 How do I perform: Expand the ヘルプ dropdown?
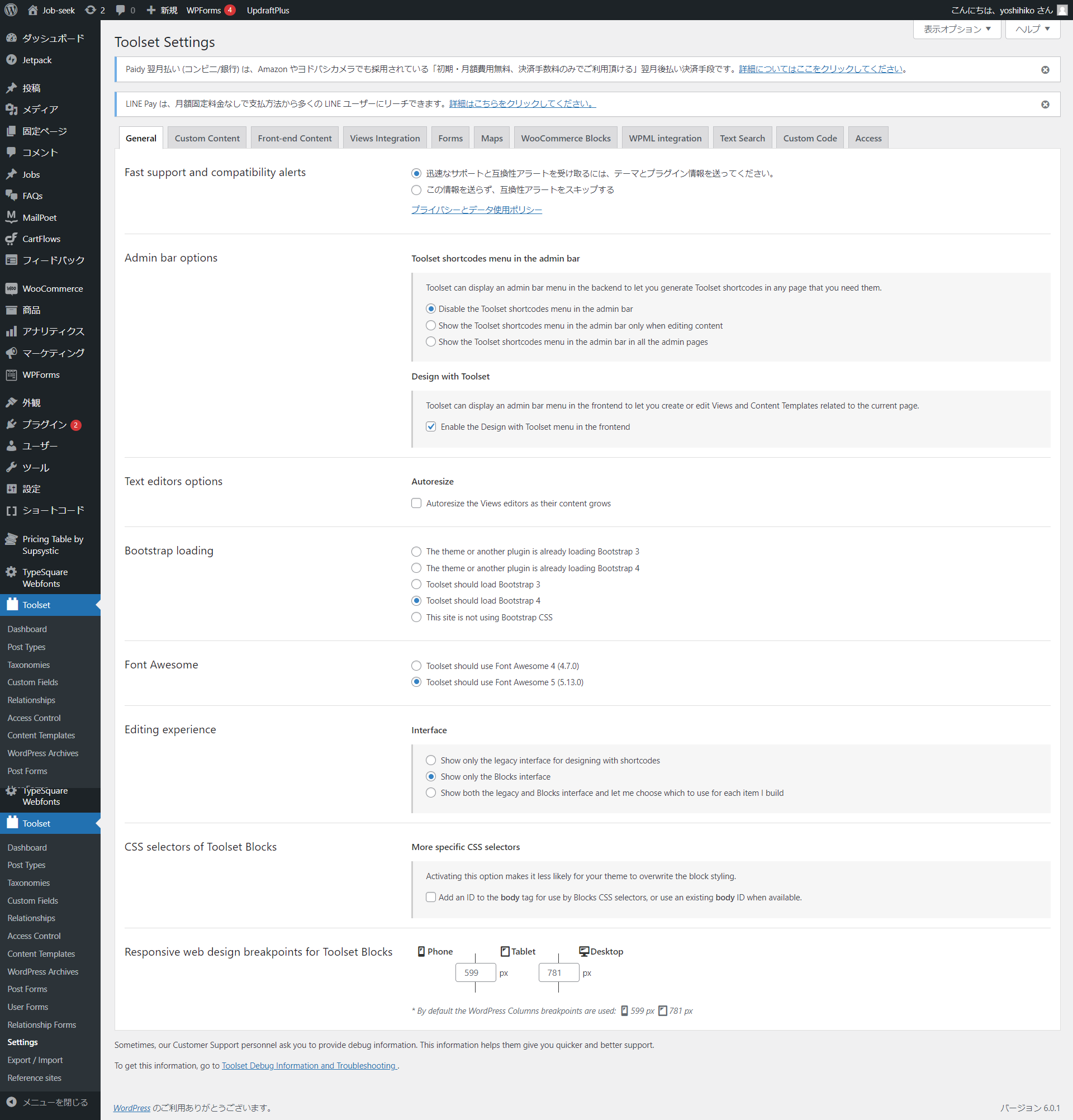pos(1032,29)
